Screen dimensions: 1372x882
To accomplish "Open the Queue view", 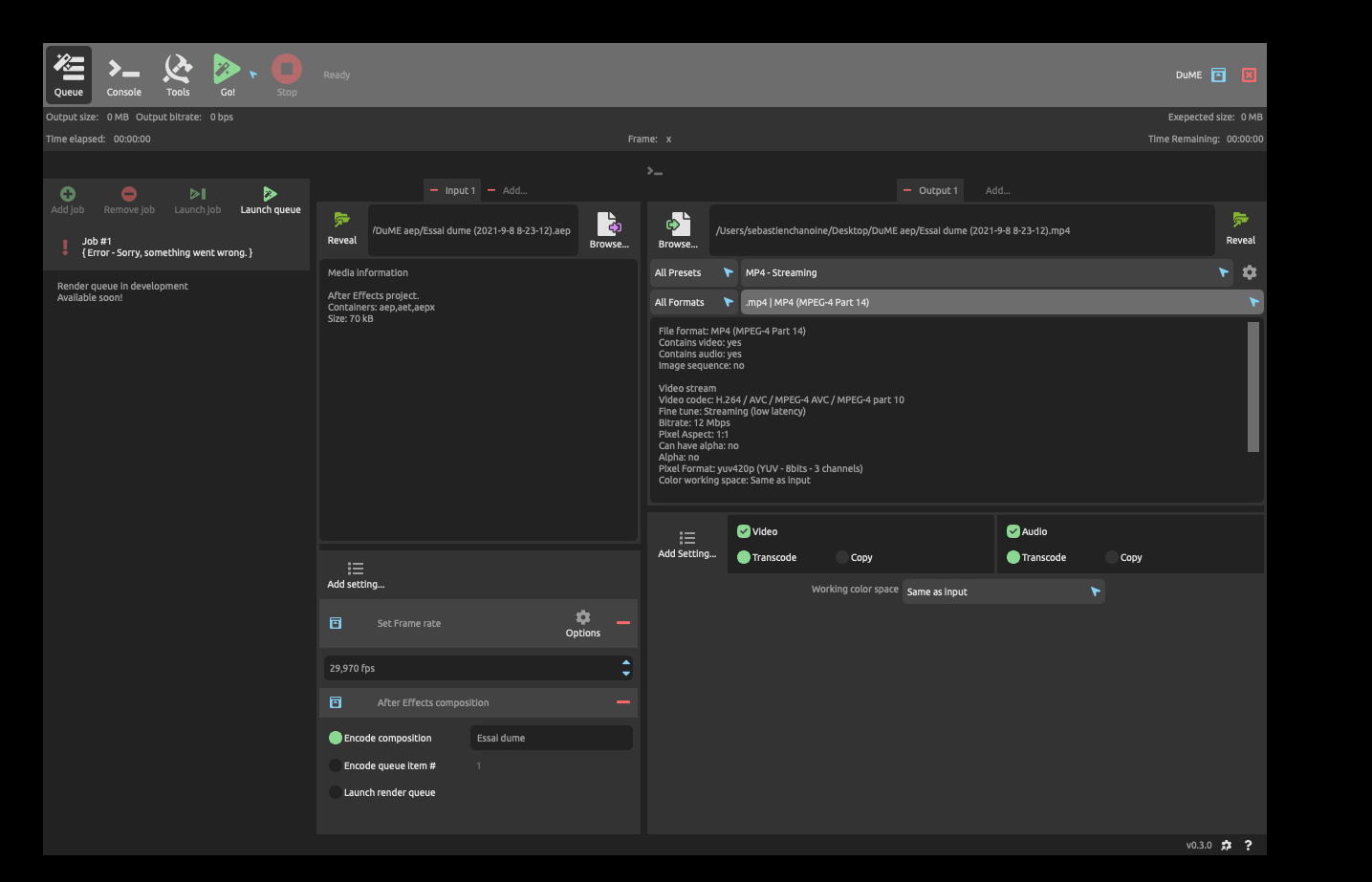I will [x=69, y=75].
